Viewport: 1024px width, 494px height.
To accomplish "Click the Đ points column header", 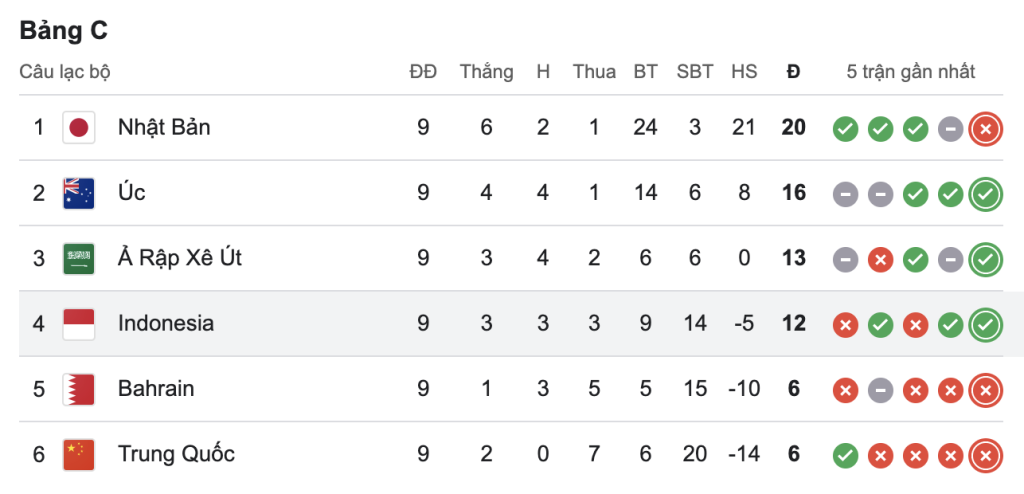I will click(794, 72).
